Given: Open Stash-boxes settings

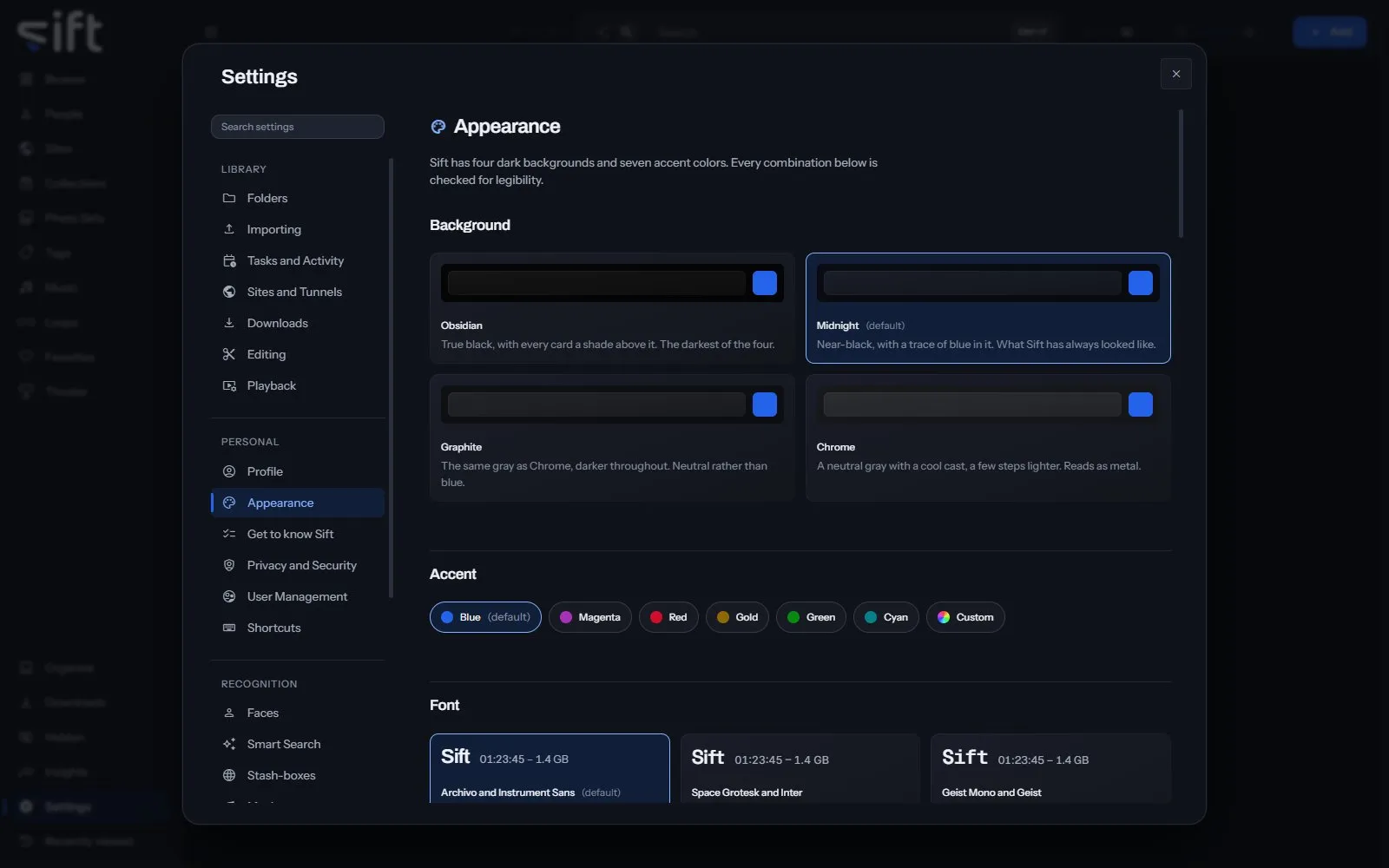Looking at the screenshot, I should coord(298,775).
